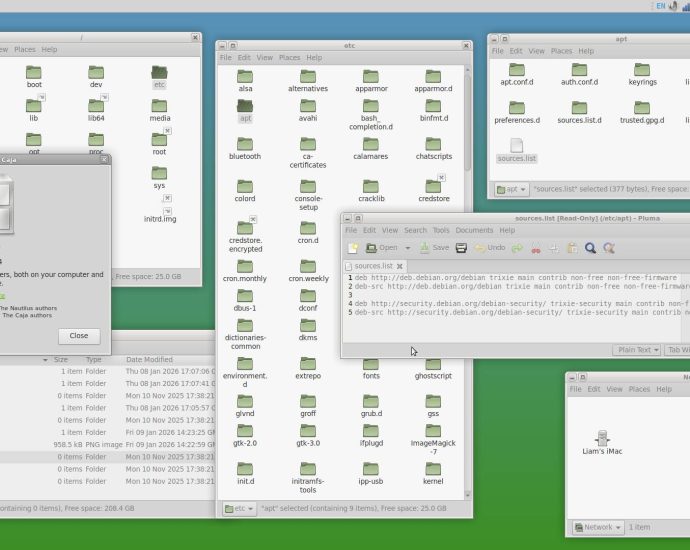The width and height of the screenshot is (690, 550).
Task: Click the Copy icon in Pluma toolbar
Action: [x=554, y=249]
